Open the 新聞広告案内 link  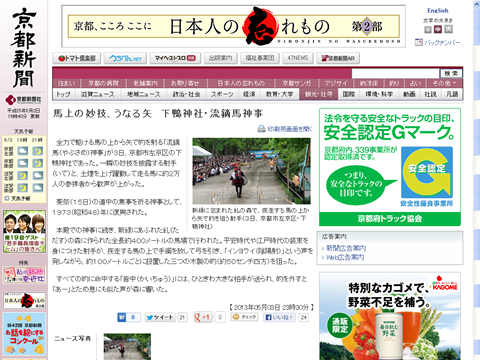pyautogui.click(x=346, y=248)
